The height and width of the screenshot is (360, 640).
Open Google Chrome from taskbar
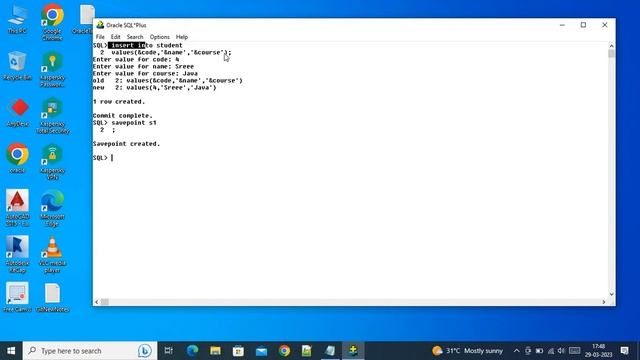click(284, 351)
